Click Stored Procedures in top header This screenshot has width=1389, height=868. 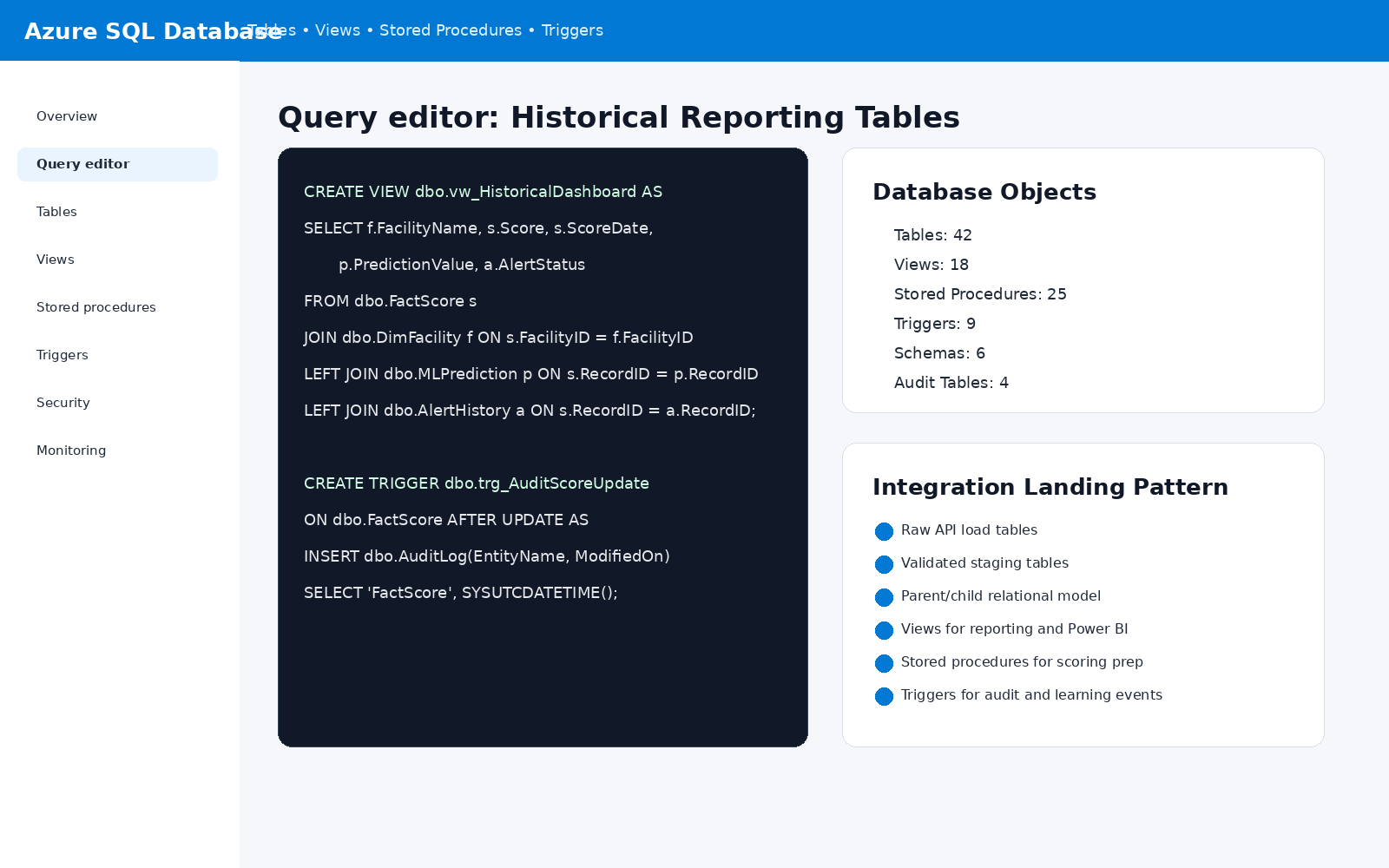[451, 30]
